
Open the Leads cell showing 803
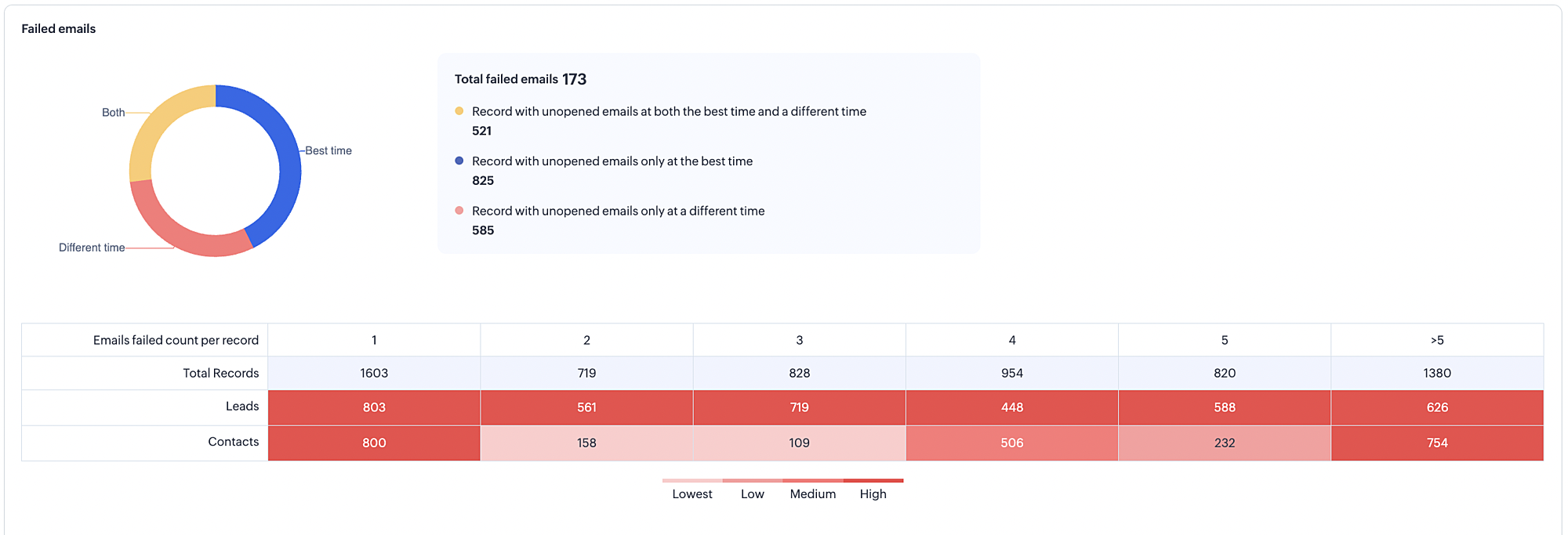coord(374,407)
